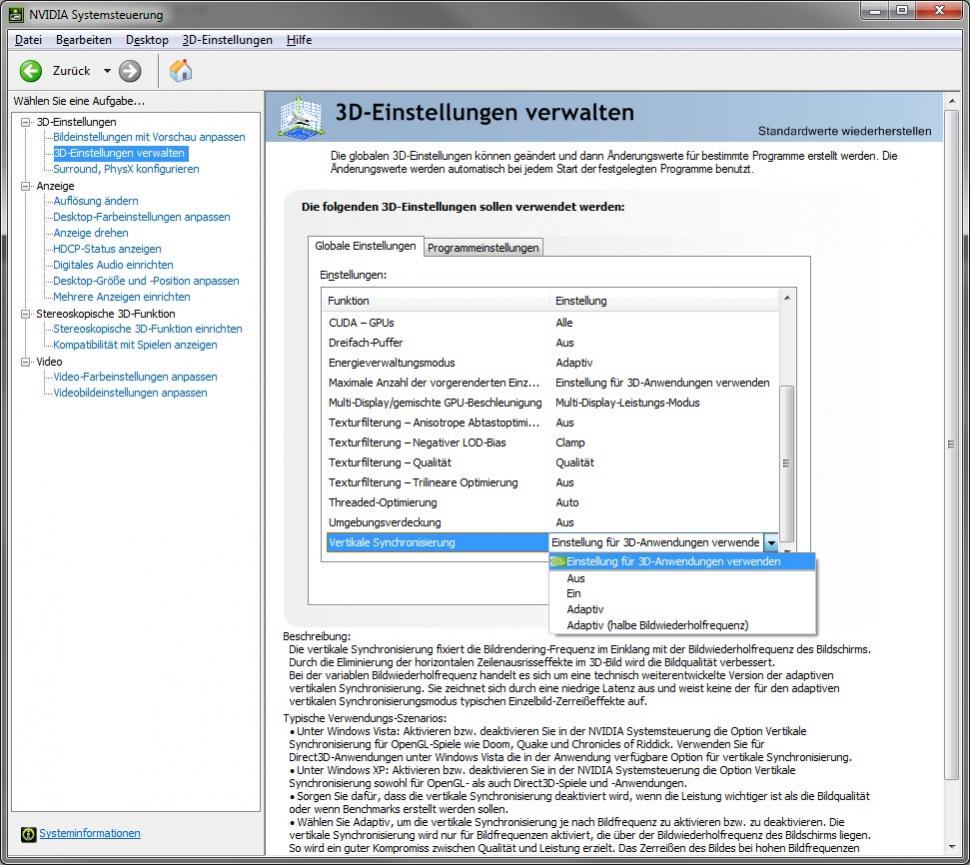Click the Zurück text label in toolbar
The width and height of the screenshot is (970, 865).
72,71
